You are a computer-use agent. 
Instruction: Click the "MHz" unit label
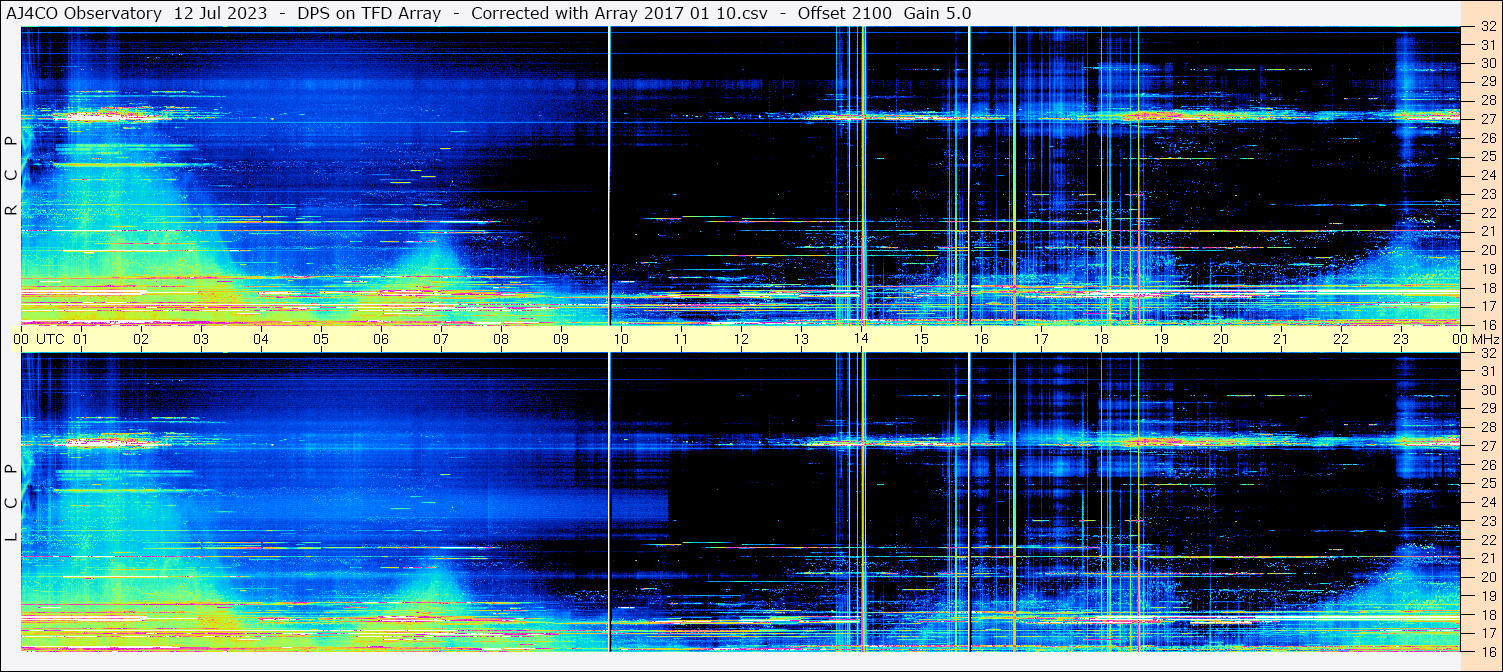(1485, 339)
